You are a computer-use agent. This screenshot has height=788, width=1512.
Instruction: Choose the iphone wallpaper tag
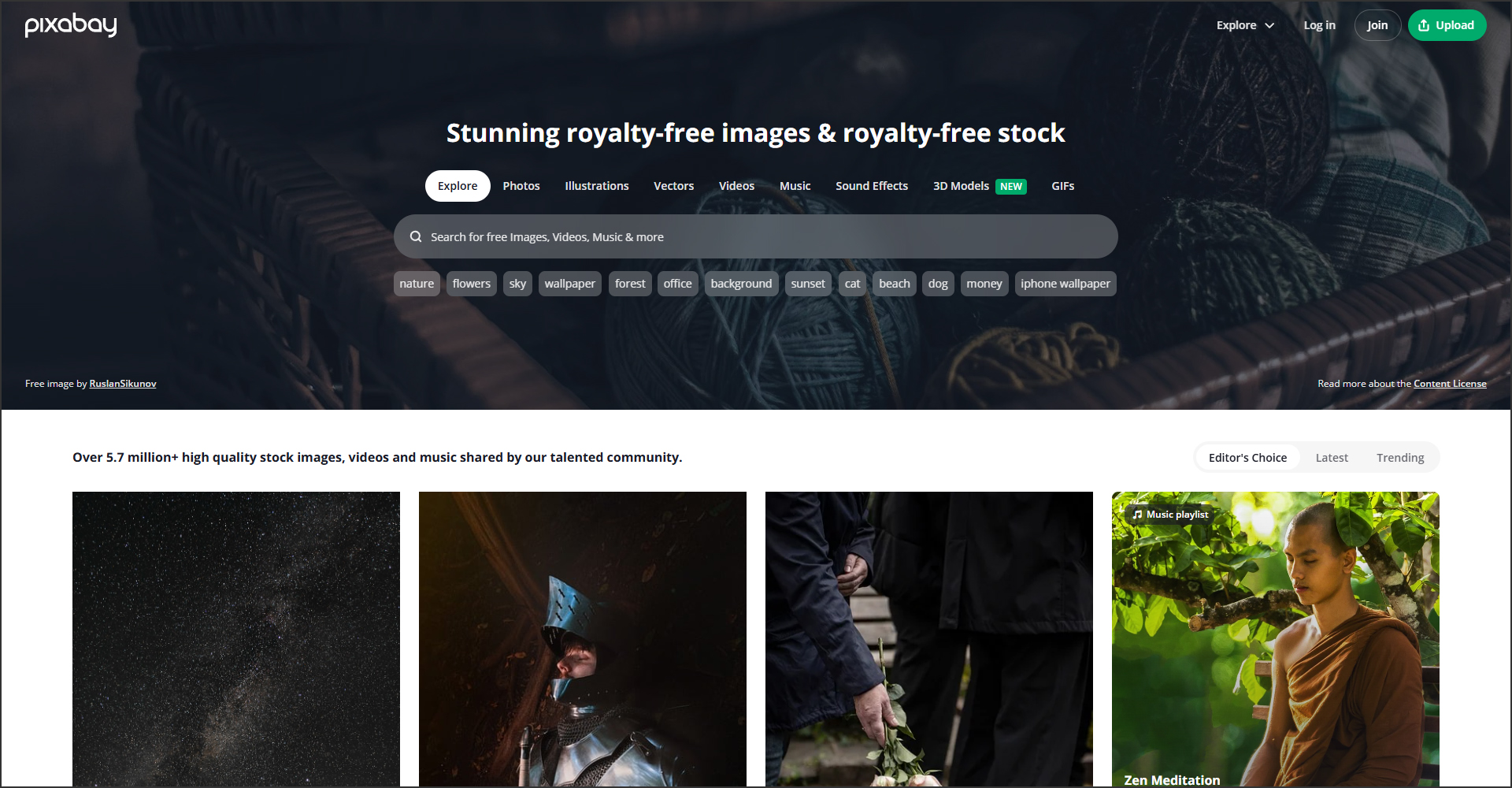(1065, 284)
